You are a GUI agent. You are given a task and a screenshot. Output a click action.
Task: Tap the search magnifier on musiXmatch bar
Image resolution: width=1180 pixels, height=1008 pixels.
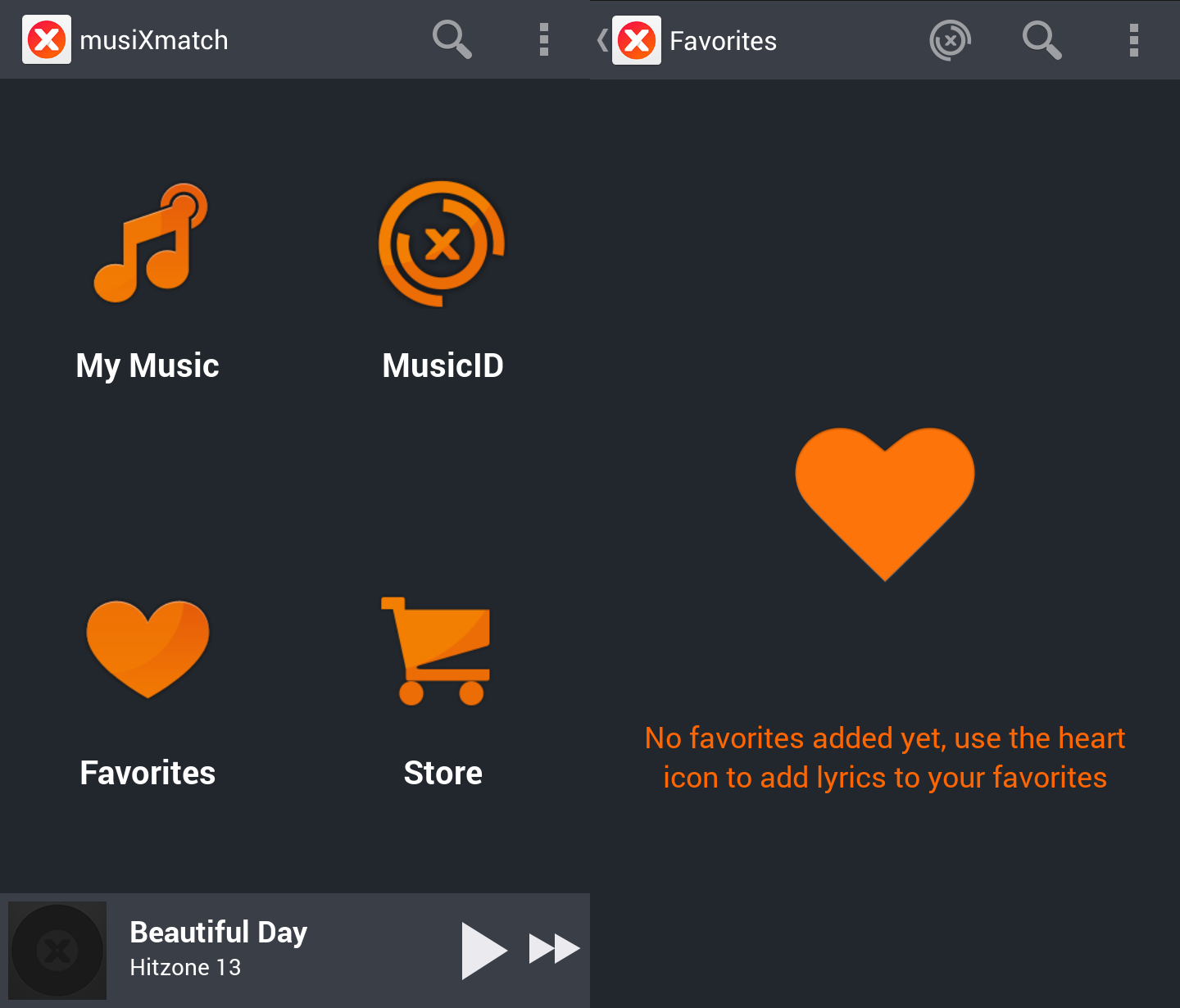click(452, 39)
